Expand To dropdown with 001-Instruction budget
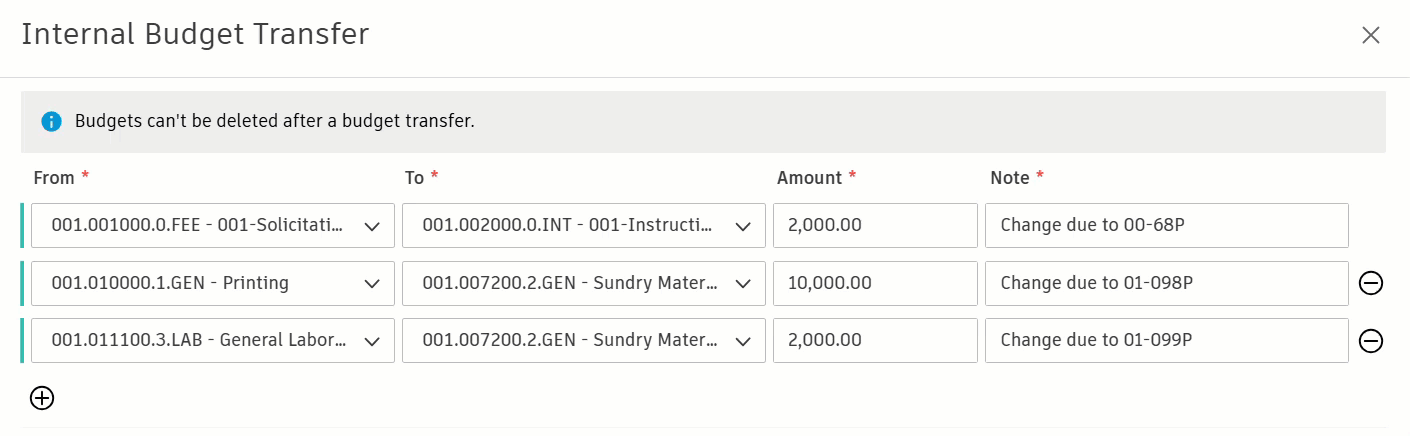 584,226
